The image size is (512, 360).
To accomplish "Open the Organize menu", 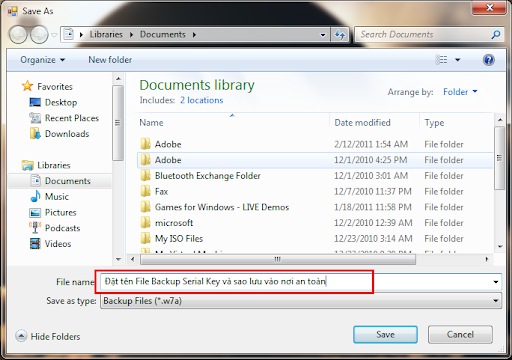I will [x=42, y=60].
